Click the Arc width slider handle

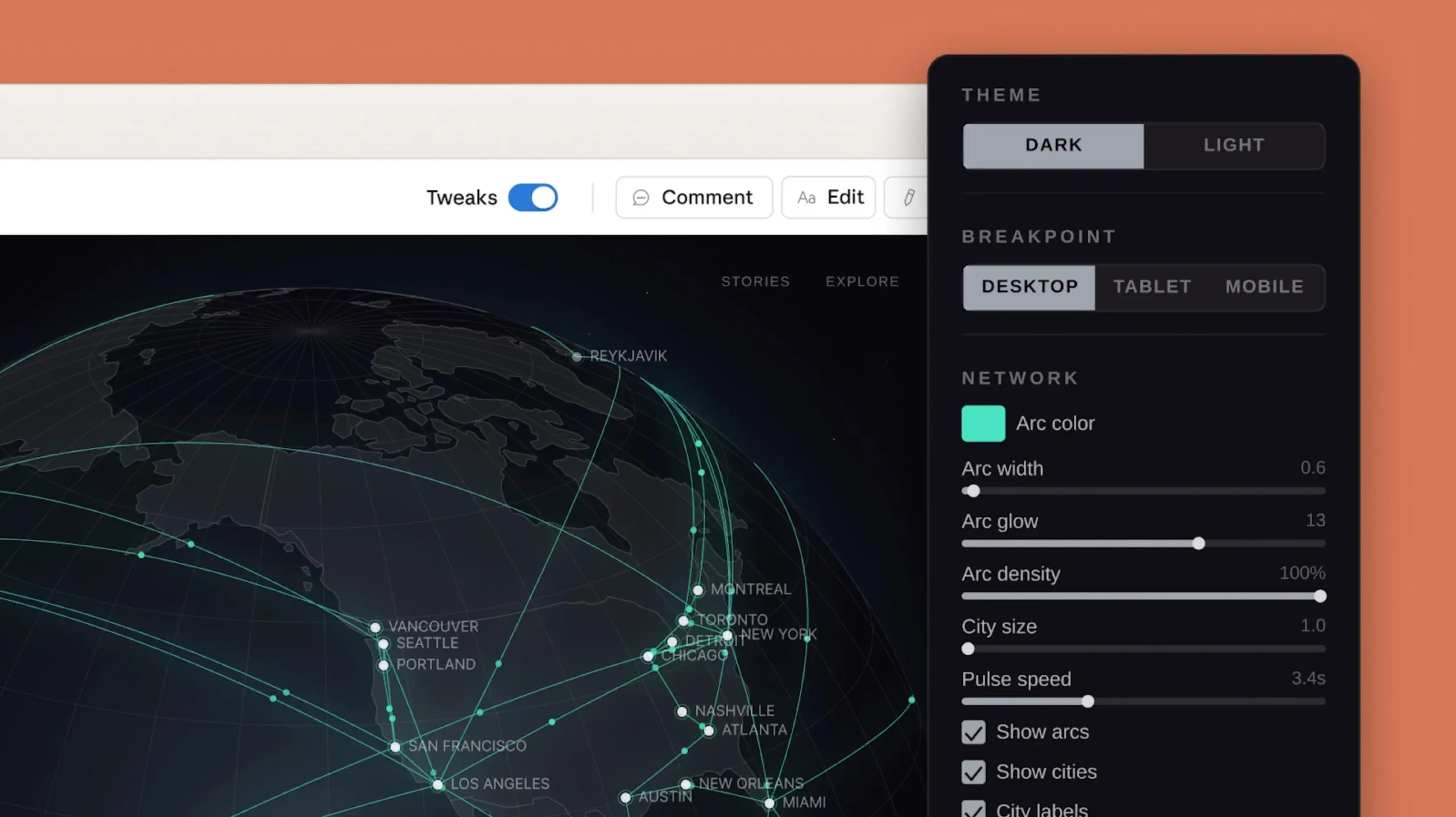974,491
